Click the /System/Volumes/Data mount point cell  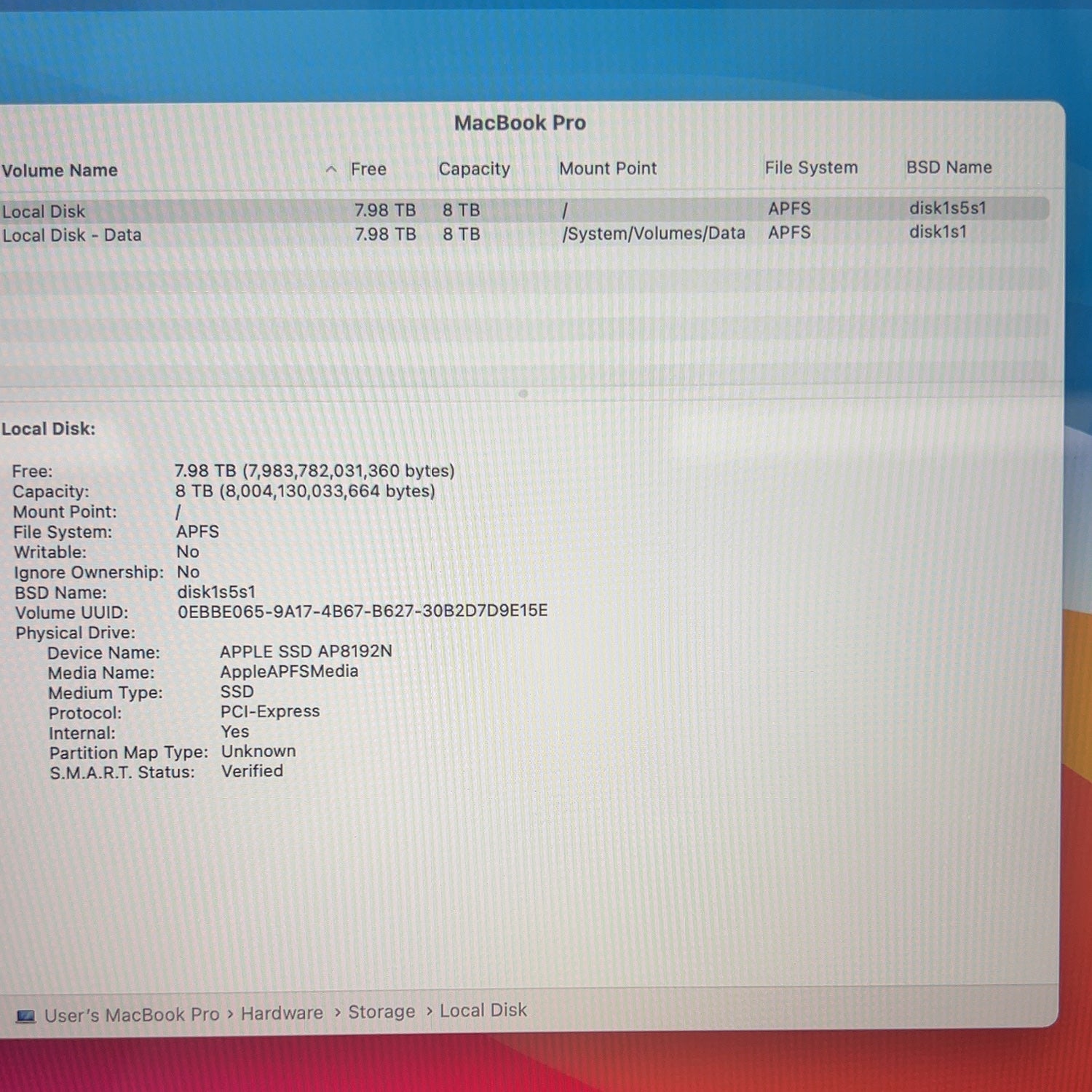click(x=654, y=233)
